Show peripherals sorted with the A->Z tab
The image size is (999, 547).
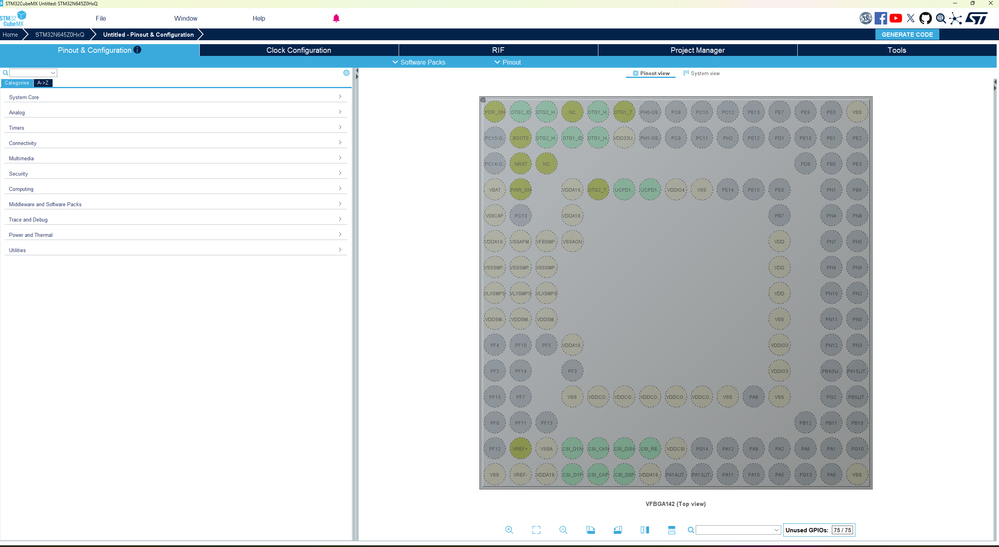(x=43, y=83)
